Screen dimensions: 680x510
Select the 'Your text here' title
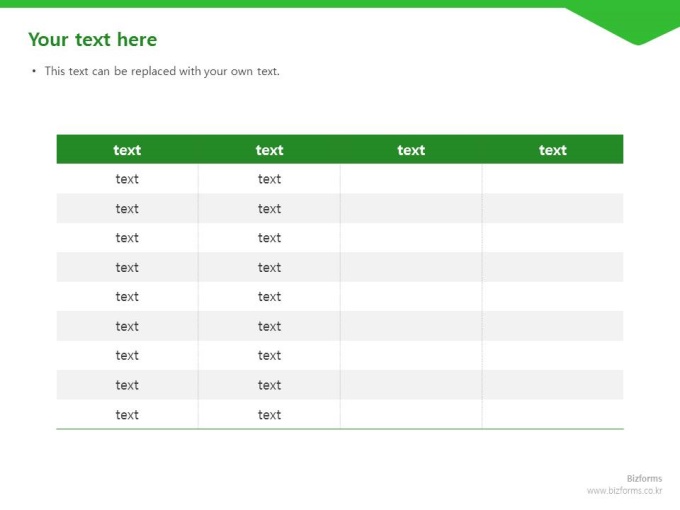[92, 39]
